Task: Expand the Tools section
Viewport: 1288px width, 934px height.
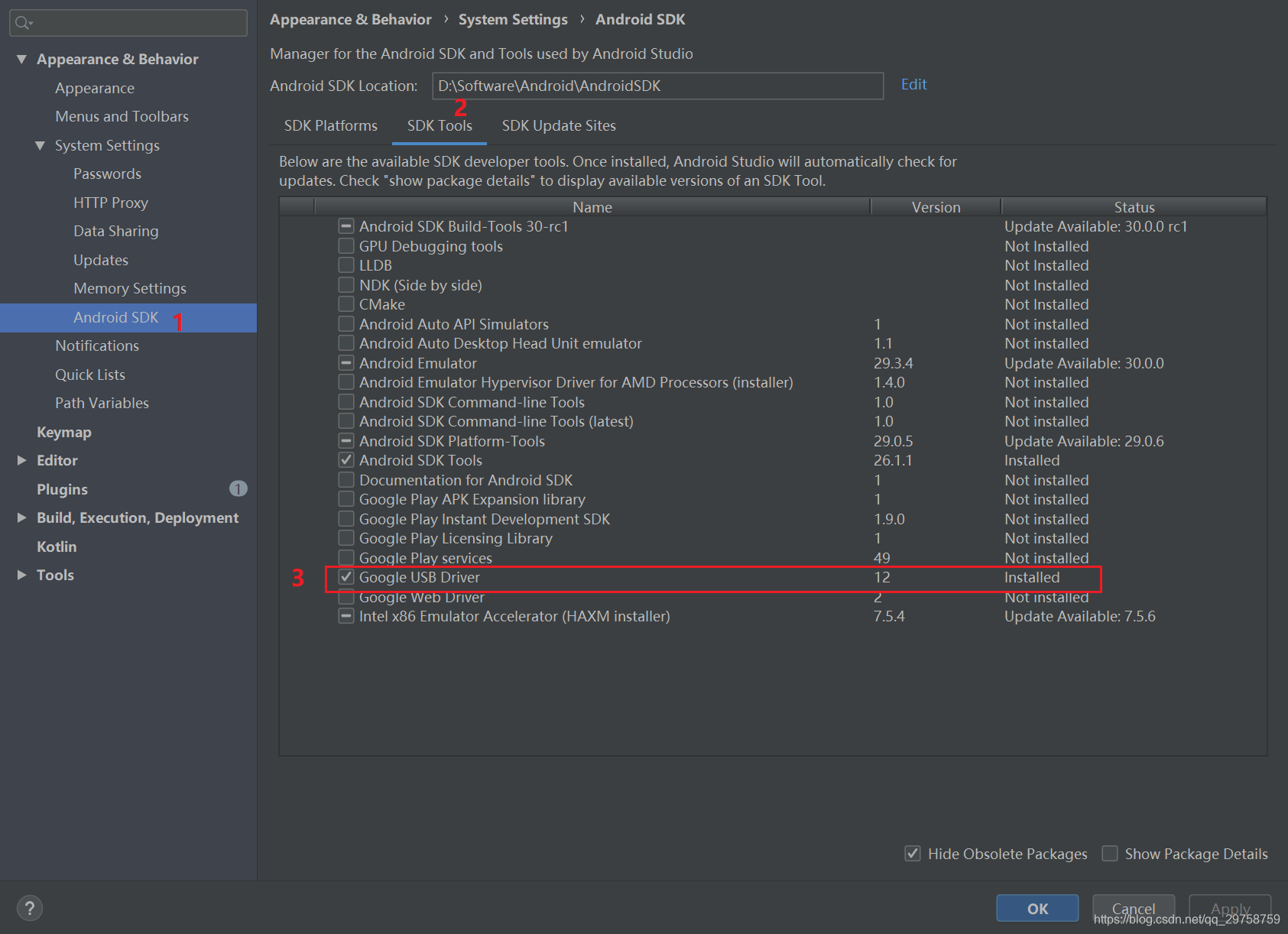Action: point(21,575)
